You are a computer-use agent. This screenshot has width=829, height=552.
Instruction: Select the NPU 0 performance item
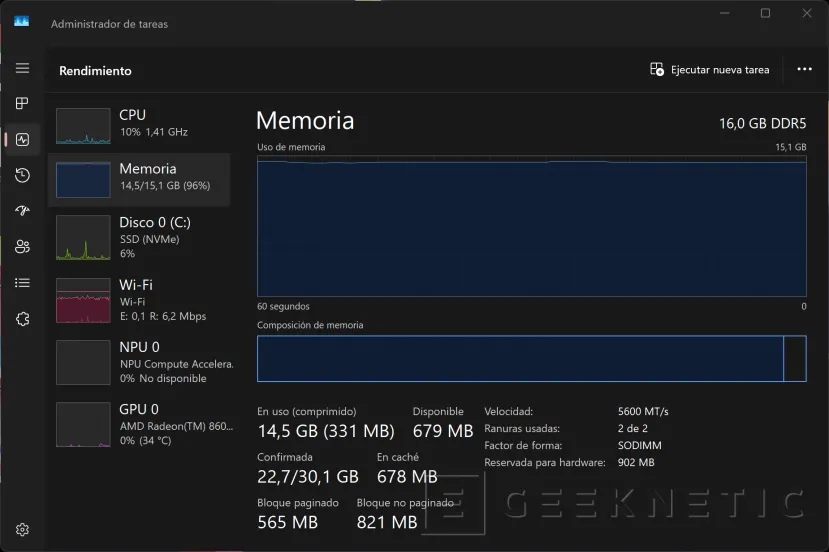(139, 362)
